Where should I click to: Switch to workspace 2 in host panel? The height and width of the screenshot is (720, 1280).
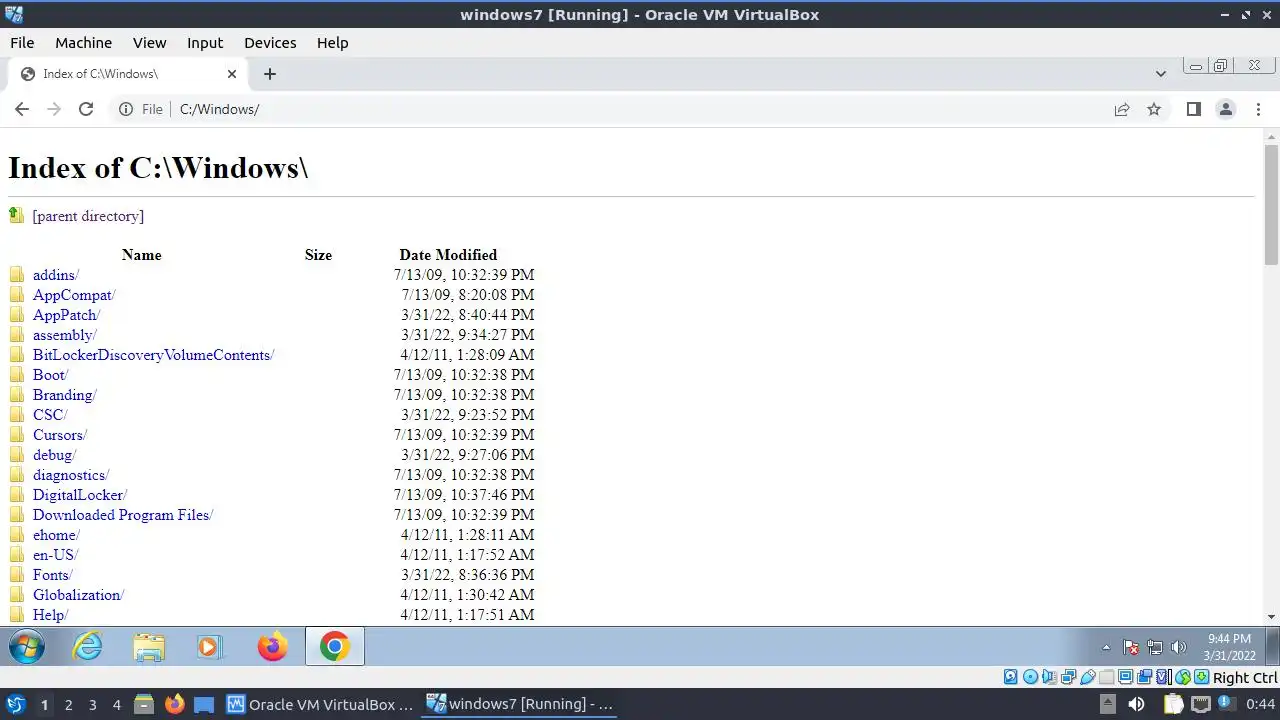click(x=68, y=705)
